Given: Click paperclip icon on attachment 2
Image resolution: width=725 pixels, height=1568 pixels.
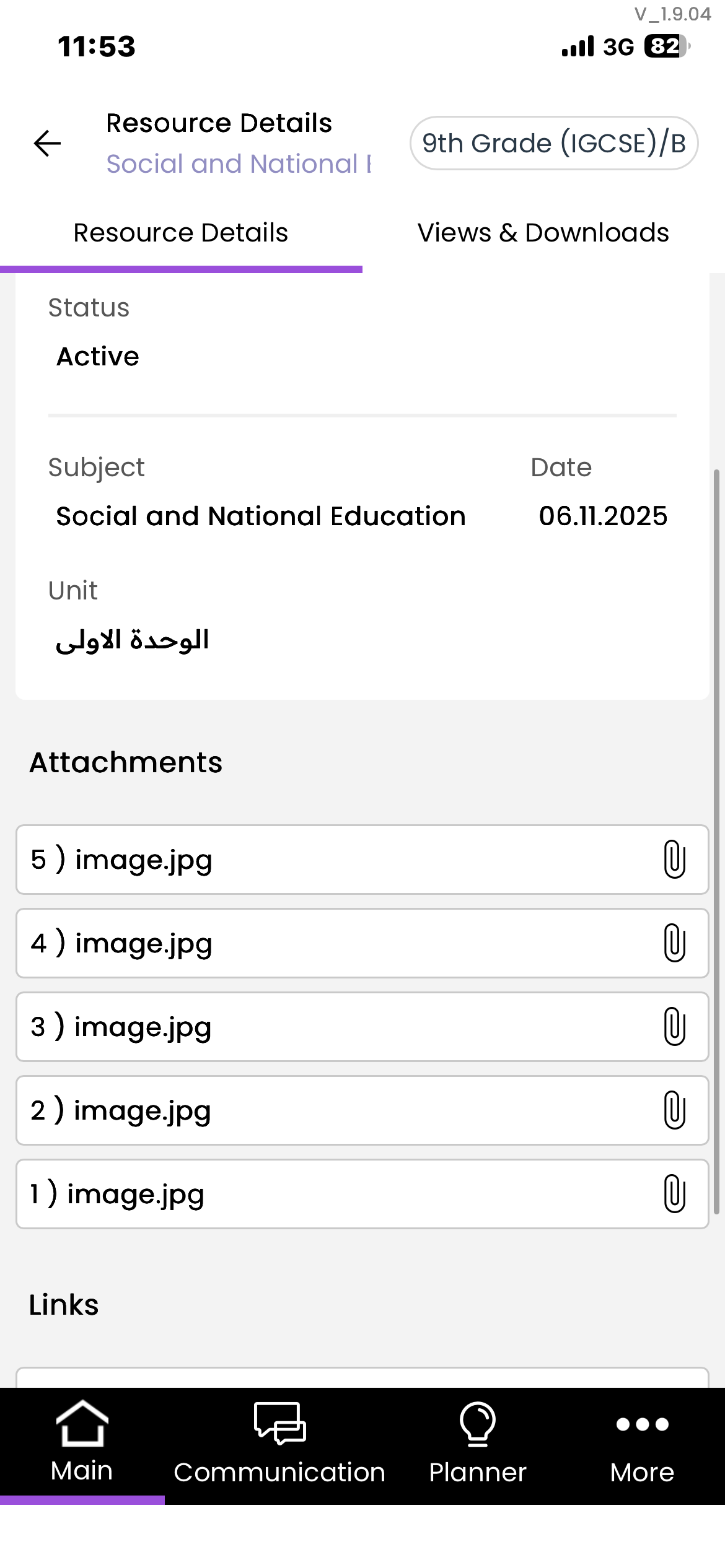Looking at the screenshot, I should (x=674, y=1110).
